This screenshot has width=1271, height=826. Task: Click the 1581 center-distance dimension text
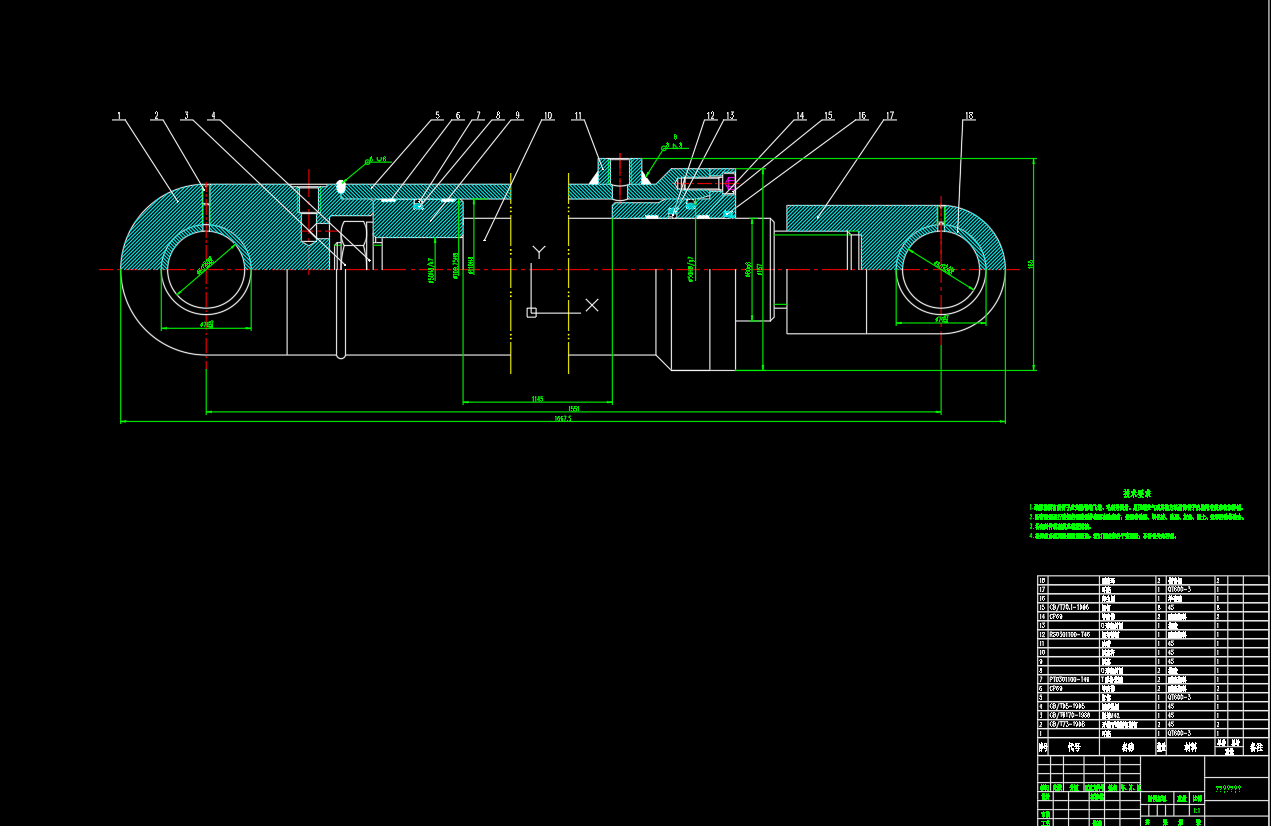point(573,408)
